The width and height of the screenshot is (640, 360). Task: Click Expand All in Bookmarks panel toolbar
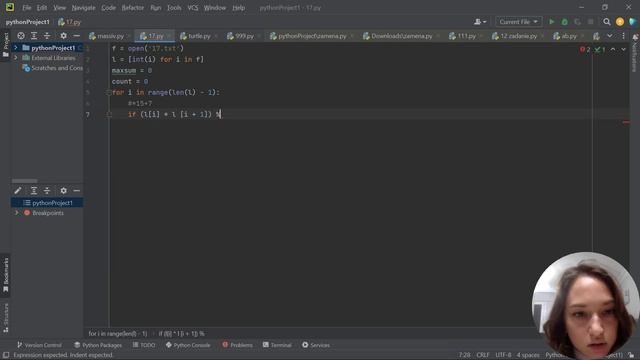pyautogui.click(x=34, y=191)
